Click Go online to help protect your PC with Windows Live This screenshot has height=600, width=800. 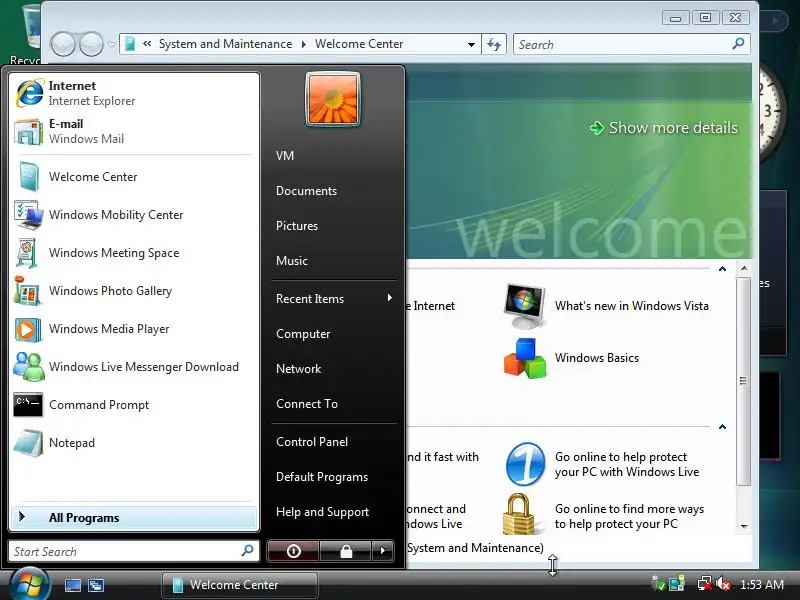tap(627, 464)
